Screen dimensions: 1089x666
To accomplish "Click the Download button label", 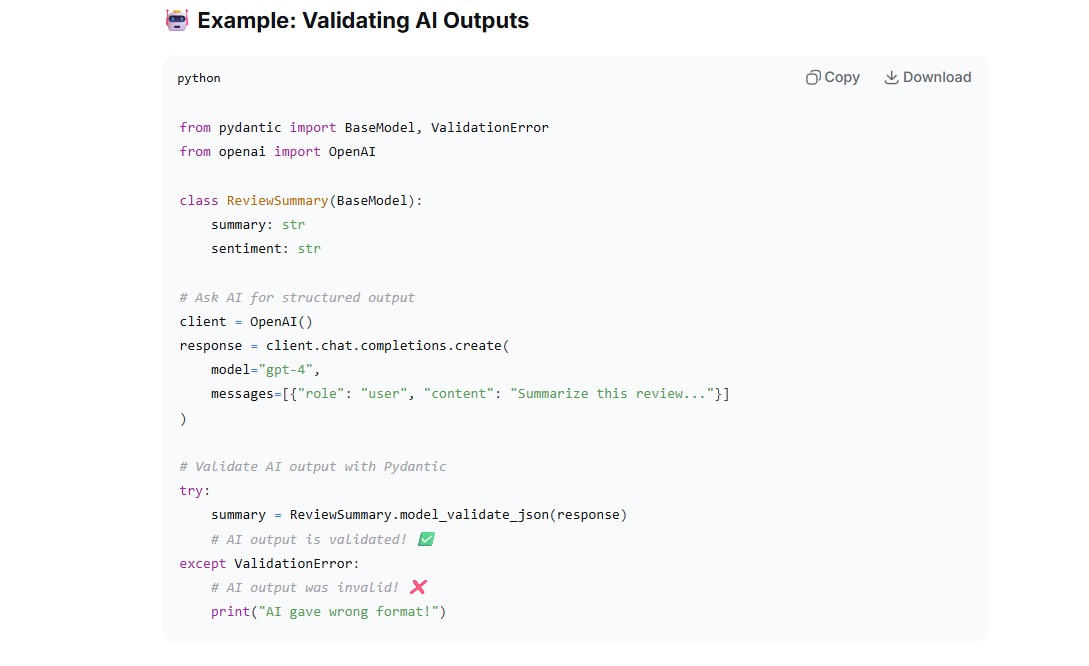I will [x=937, y=77].
